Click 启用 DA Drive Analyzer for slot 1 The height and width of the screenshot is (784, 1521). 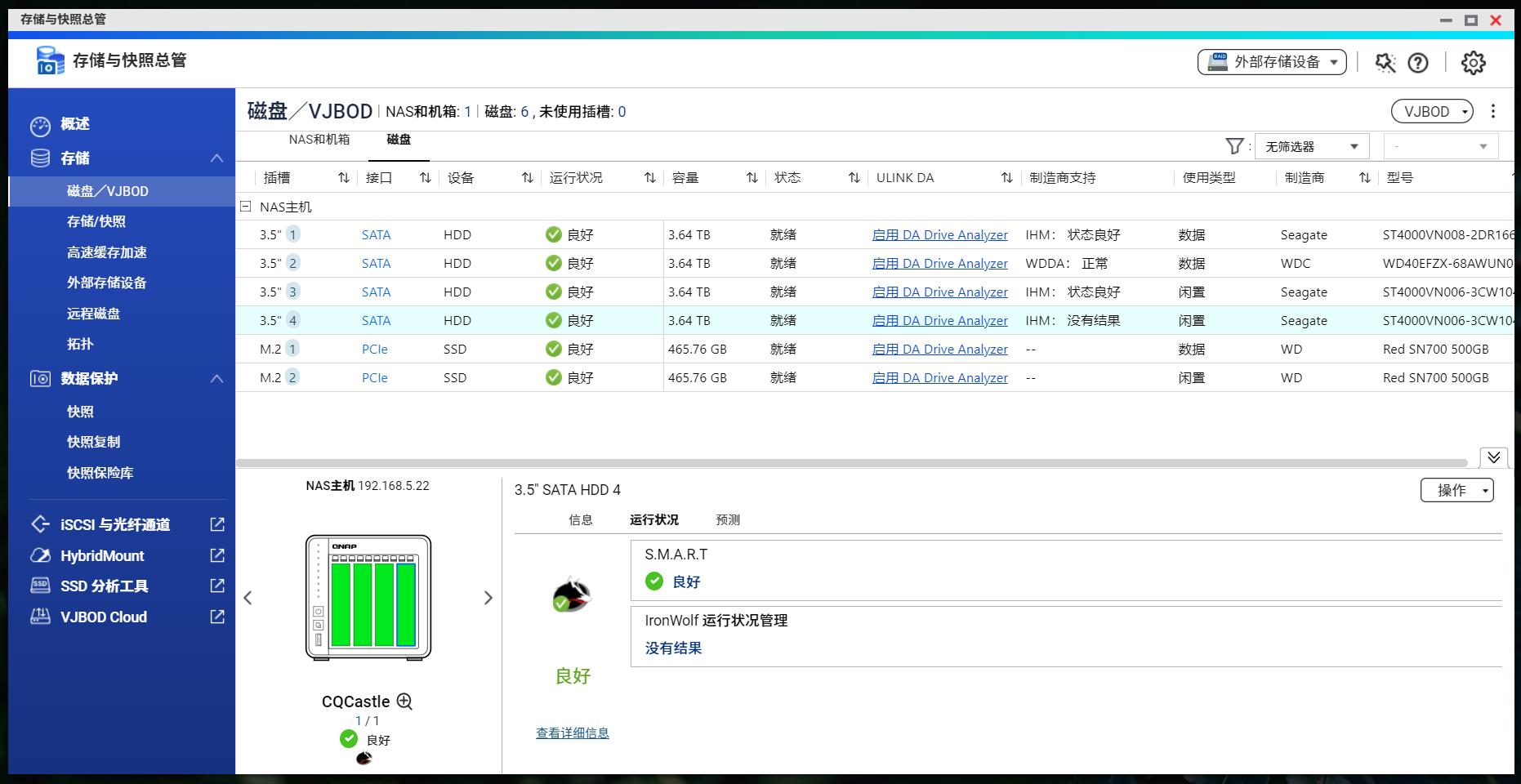tap(940, 234)
